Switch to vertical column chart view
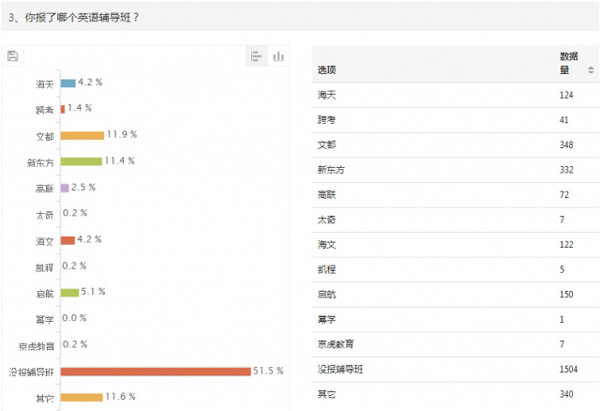Screen dimensions: 600x411 [279, 56]
